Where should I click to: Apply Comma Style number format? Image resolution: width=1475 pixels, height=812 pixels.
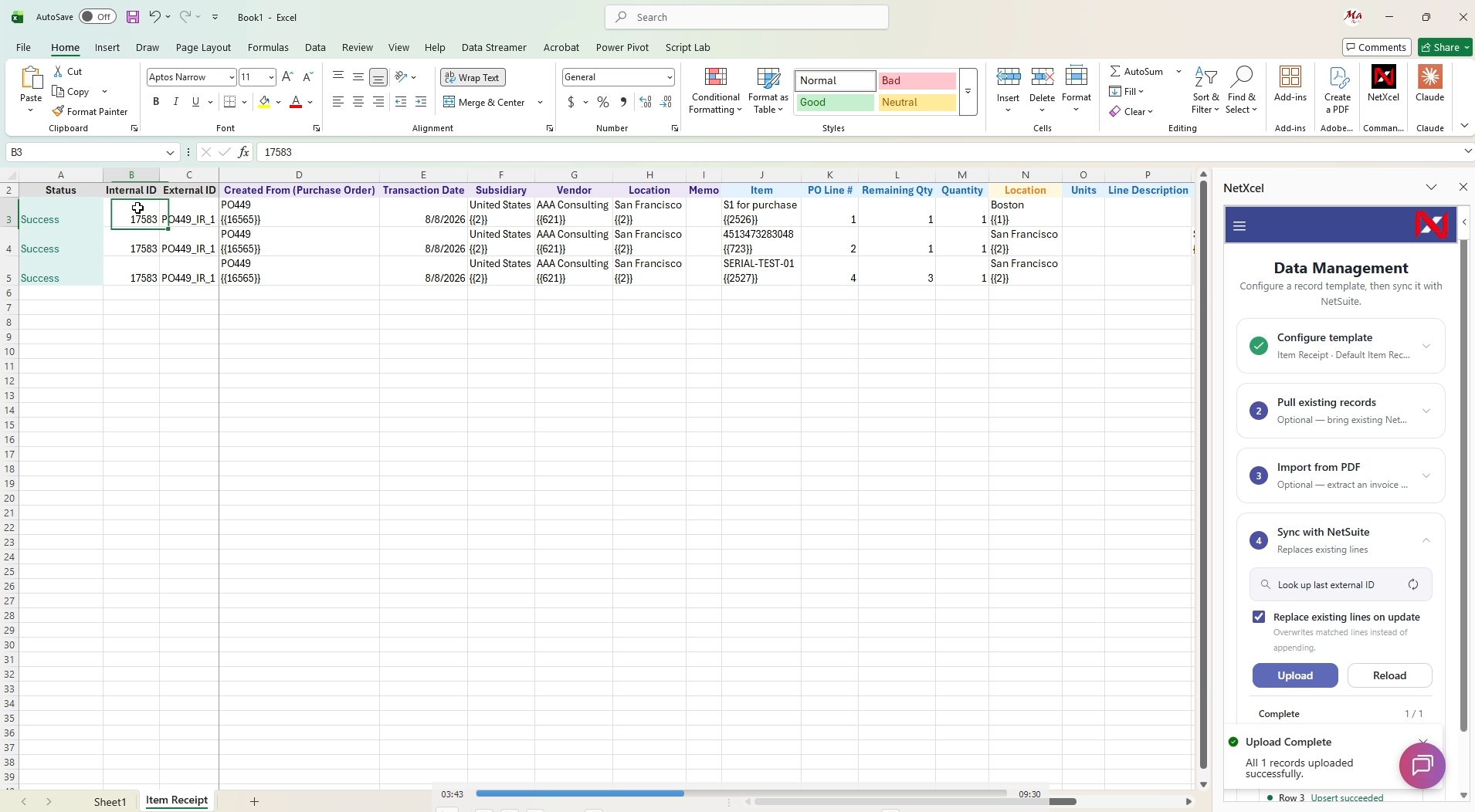pos(623,102)
